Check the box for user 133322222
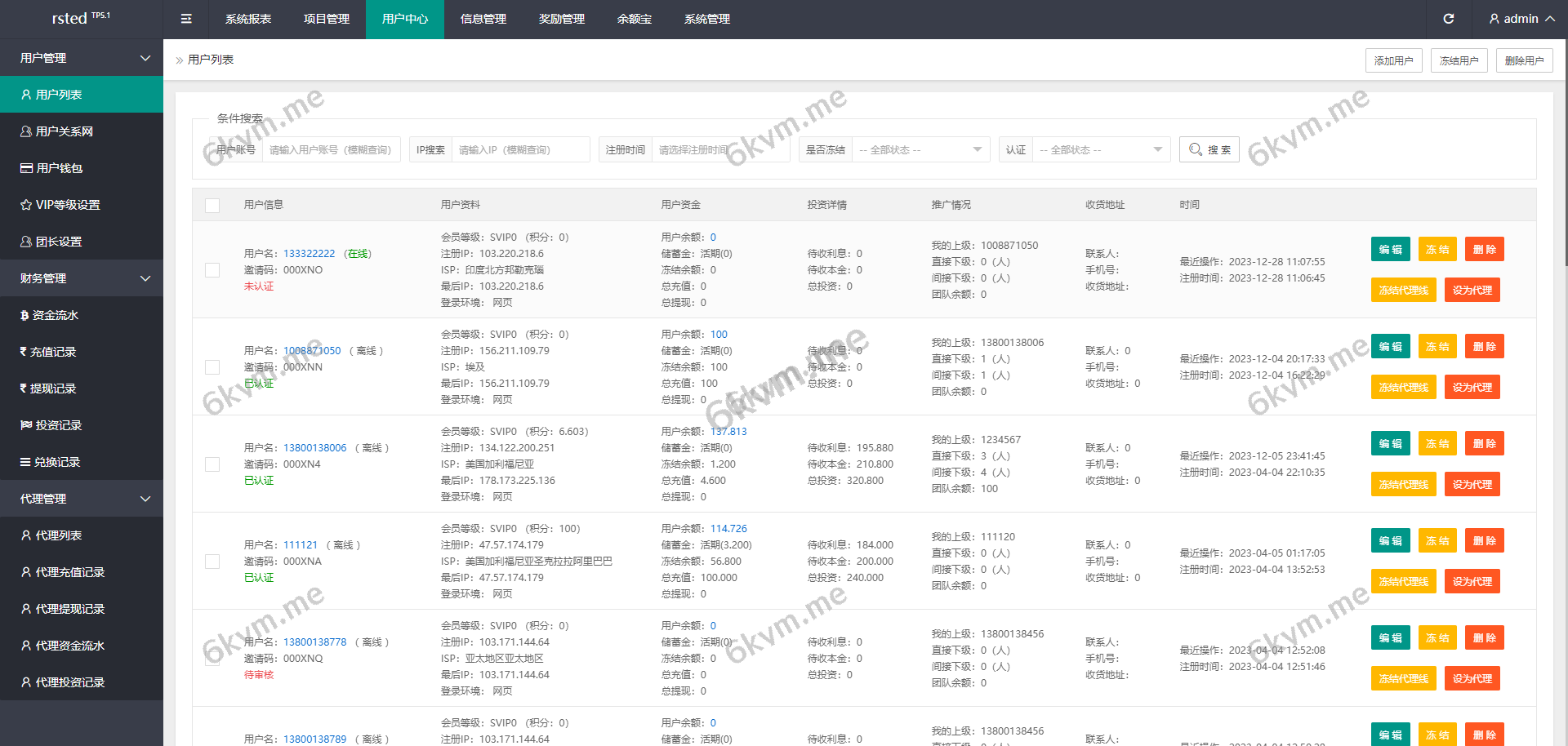This screenshot has height=746, width=1568. click(x=212, y=270)
